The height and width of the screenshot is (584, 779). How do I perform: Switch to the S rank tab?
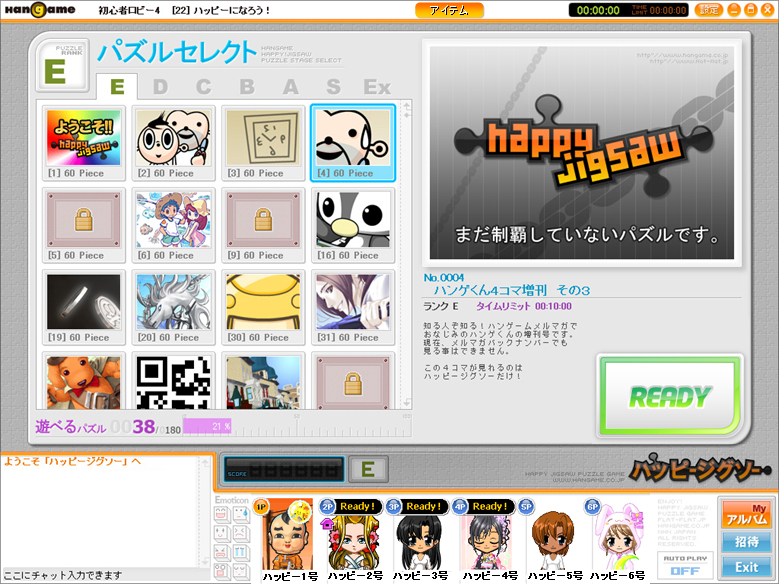pyautogui.click(x=333, y=87)
